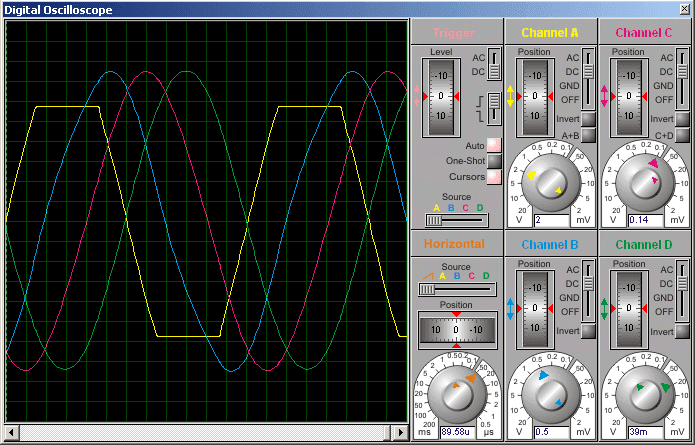The image size is (695, 445).
Task: Click the Horizontal Position thumbwheel
Action: point(457,330)
